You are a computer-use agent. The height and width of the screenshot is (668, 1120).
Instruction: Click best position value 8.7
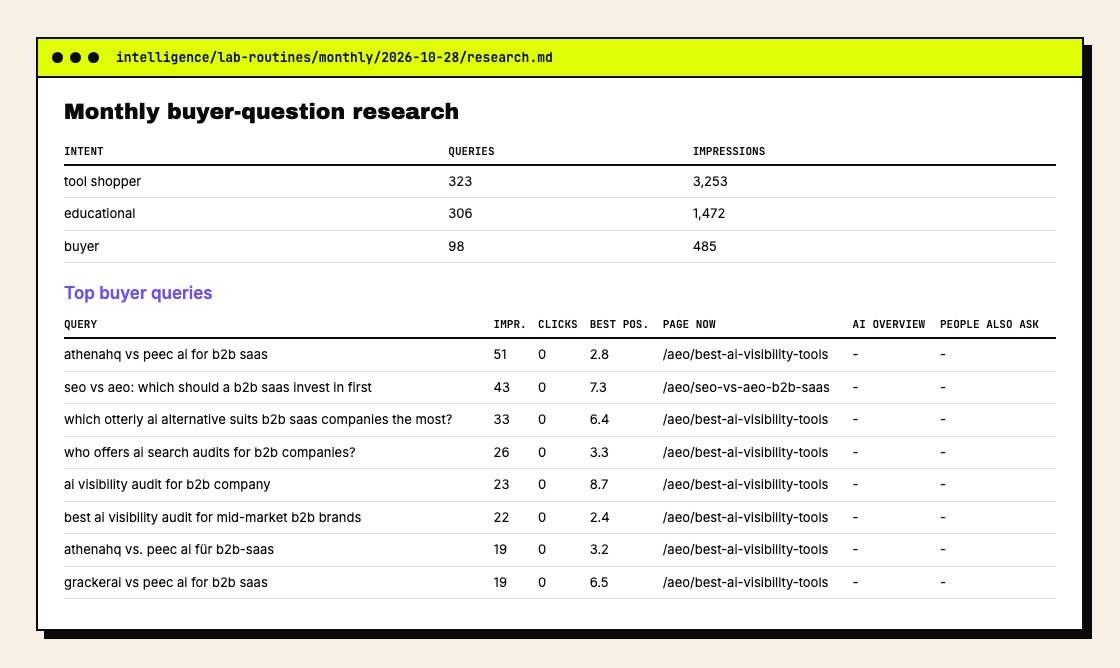pos(599,484)
